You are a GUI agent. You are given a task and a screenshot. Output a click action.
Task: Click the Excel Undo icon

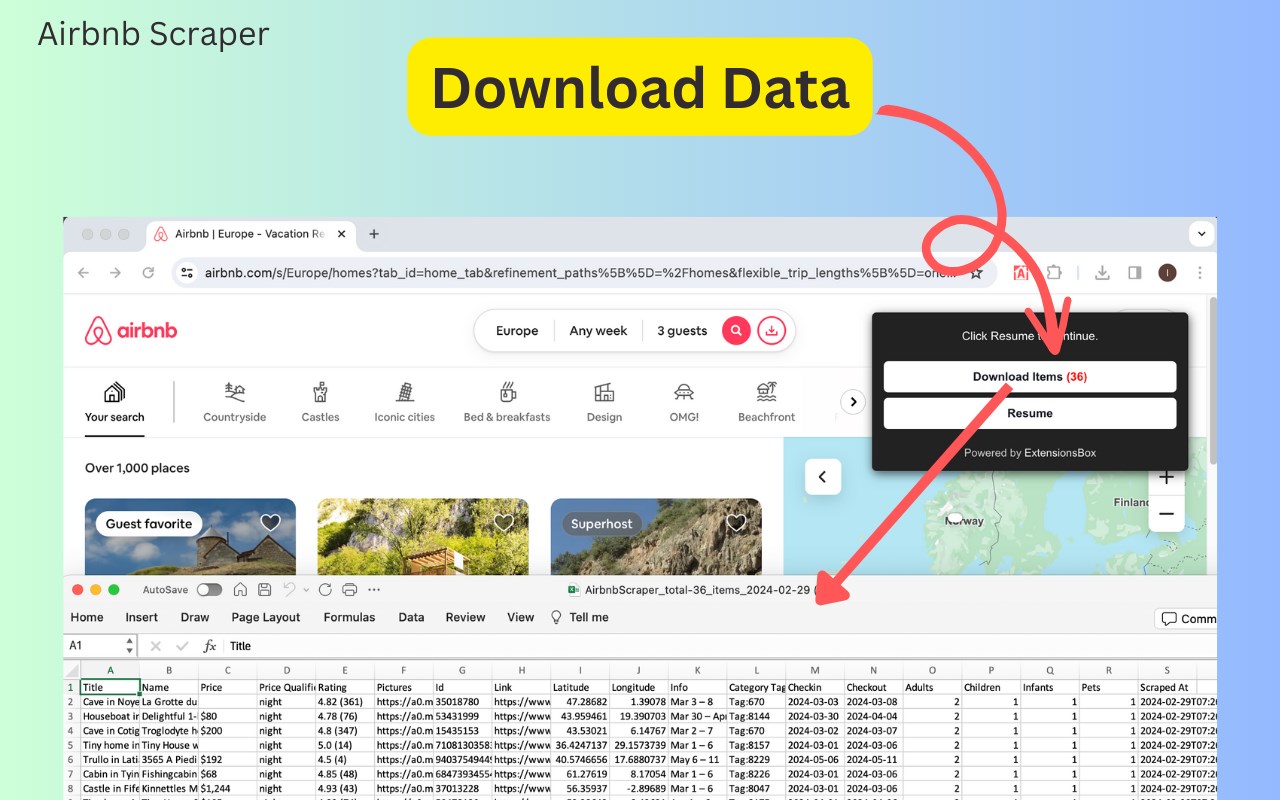[289, 590]
